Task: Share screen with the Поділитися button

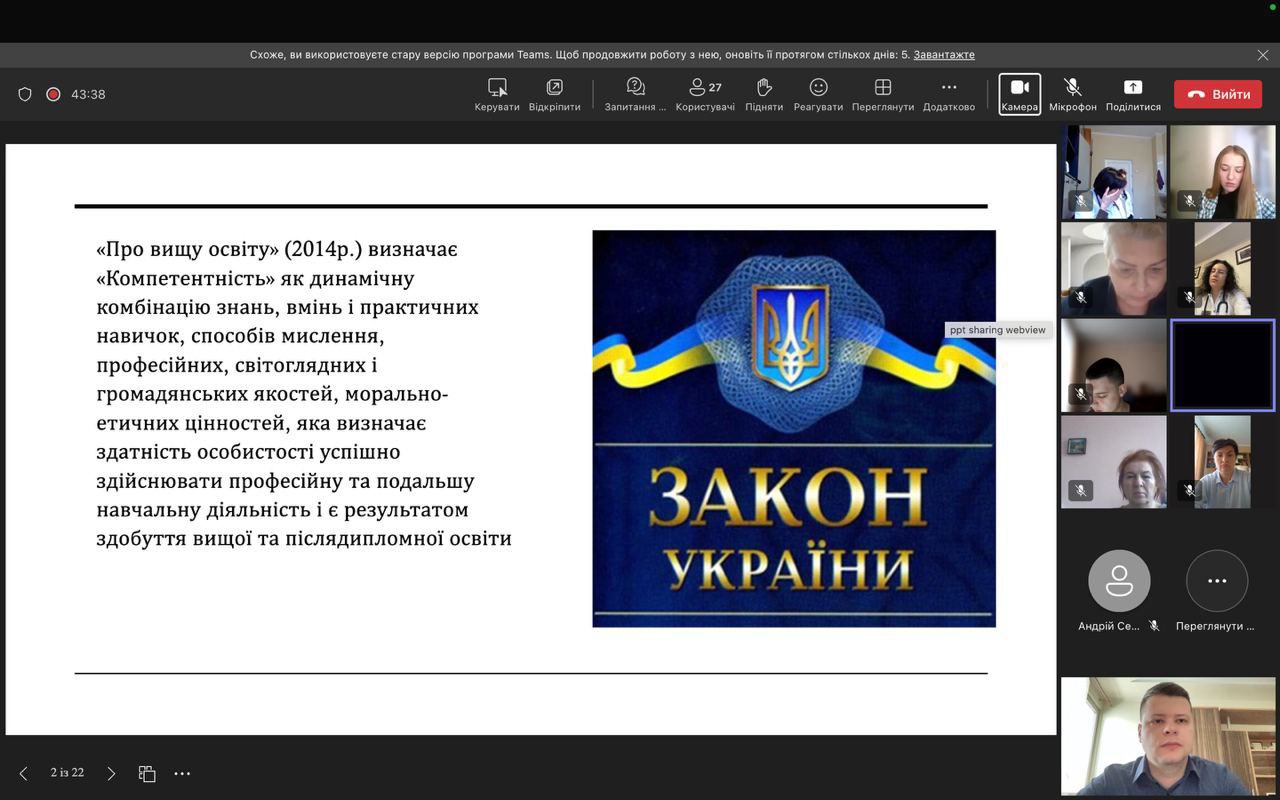Action: 1133,94
